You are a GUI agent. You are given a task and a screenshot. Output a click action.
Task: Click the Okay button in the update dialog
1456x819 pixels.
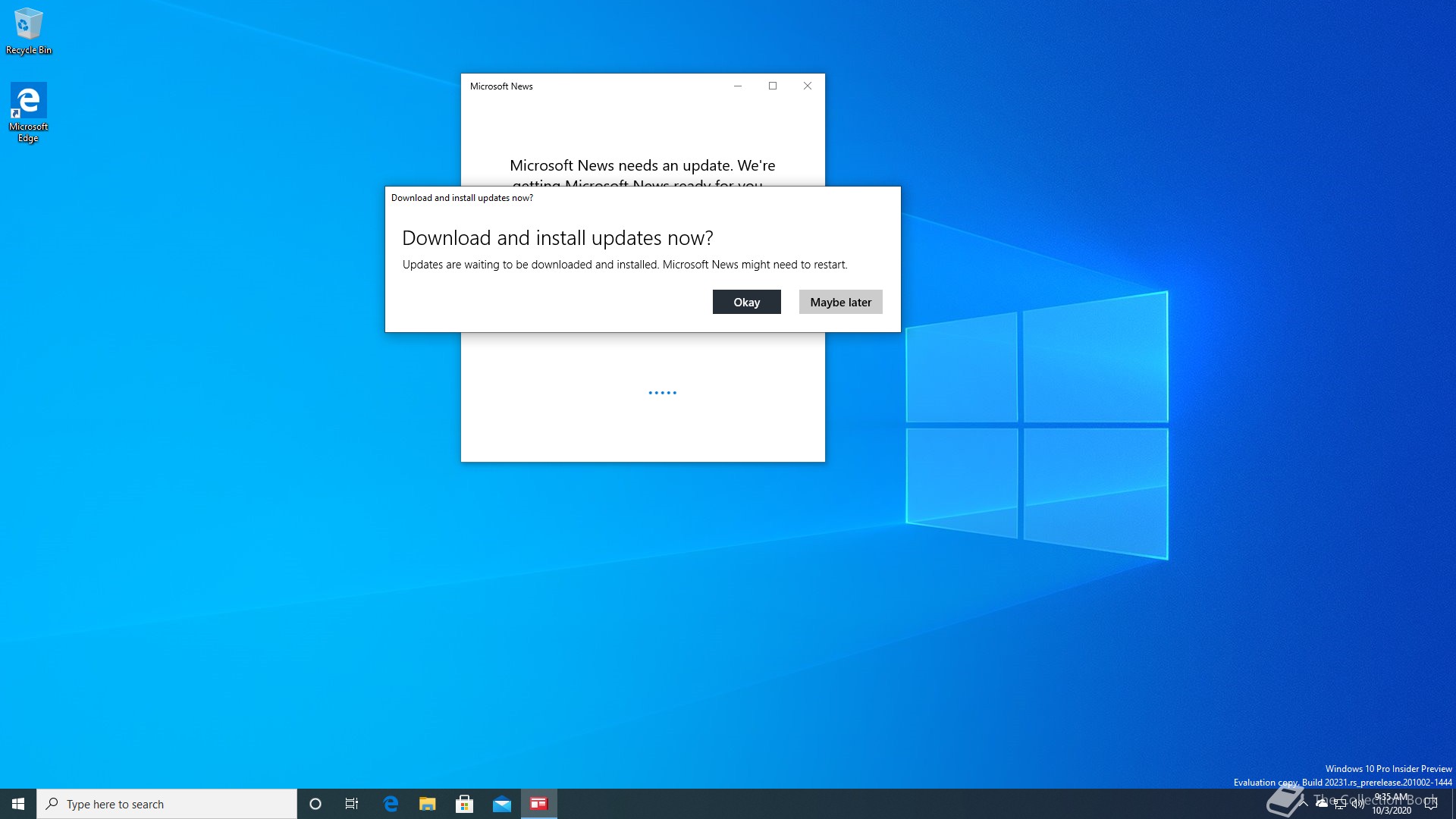point(746,302)
